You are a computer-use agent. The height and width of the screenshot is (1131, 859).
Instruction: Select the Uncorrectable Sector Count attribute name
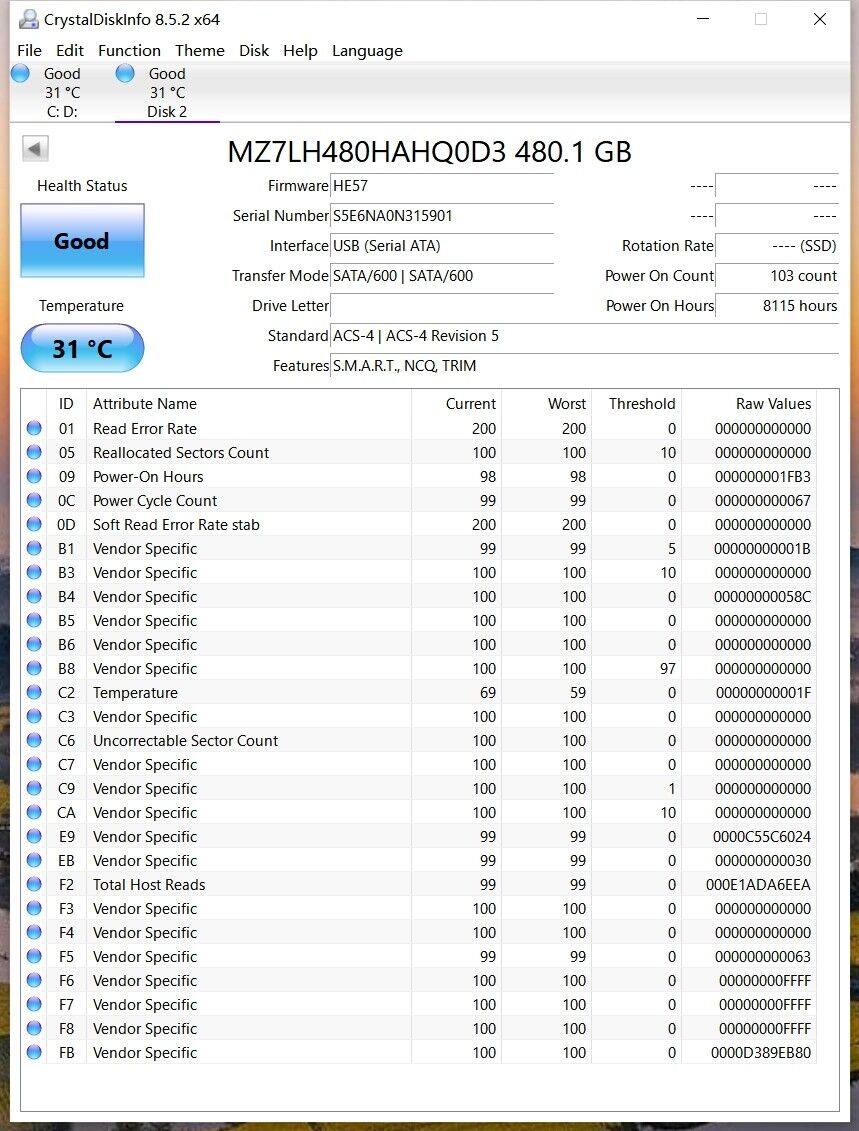[x=185, y=741]
